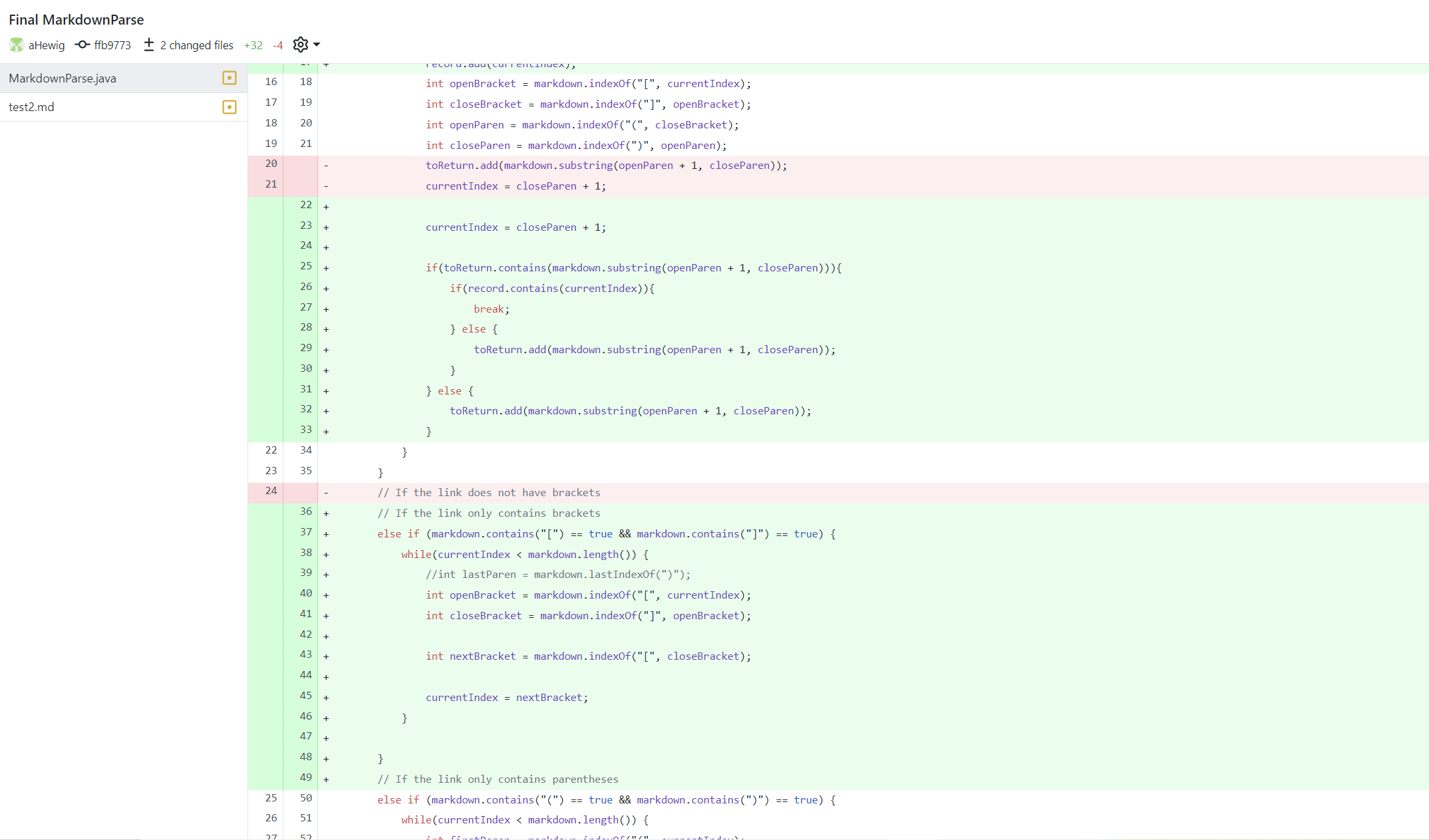Screen dimensions: 1429x840
Task: Select MarkdownParse.java in the file list
Action: coord(63,78)
